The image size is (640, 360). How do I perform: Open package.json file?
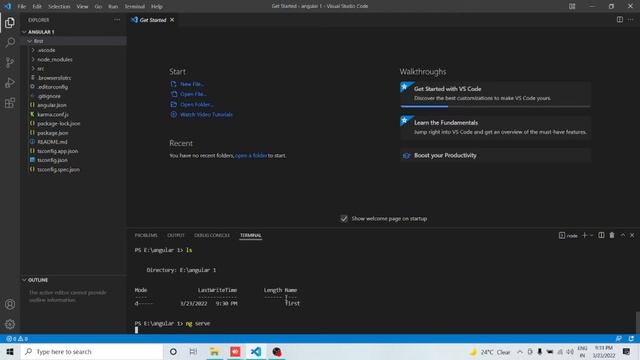coord(53,133)
